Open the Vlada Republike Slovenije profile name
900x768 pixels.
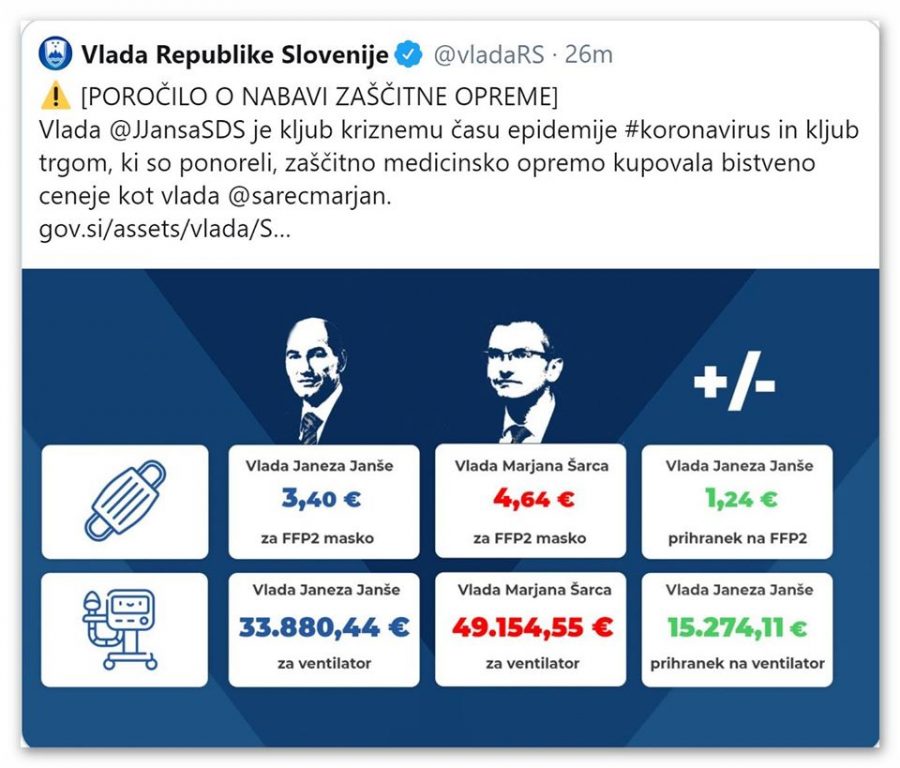[x=235, y=55]
